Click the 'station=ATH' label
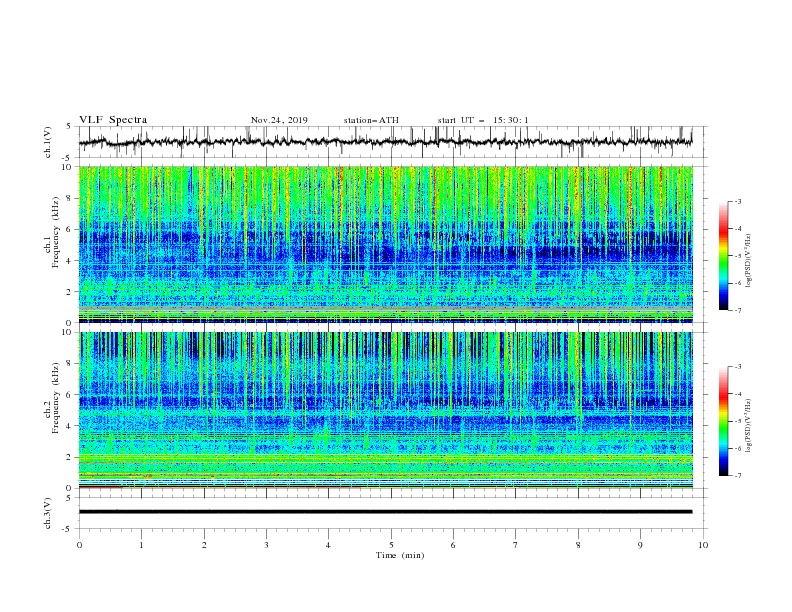792x612 pixels. click(x=371, y=120)
